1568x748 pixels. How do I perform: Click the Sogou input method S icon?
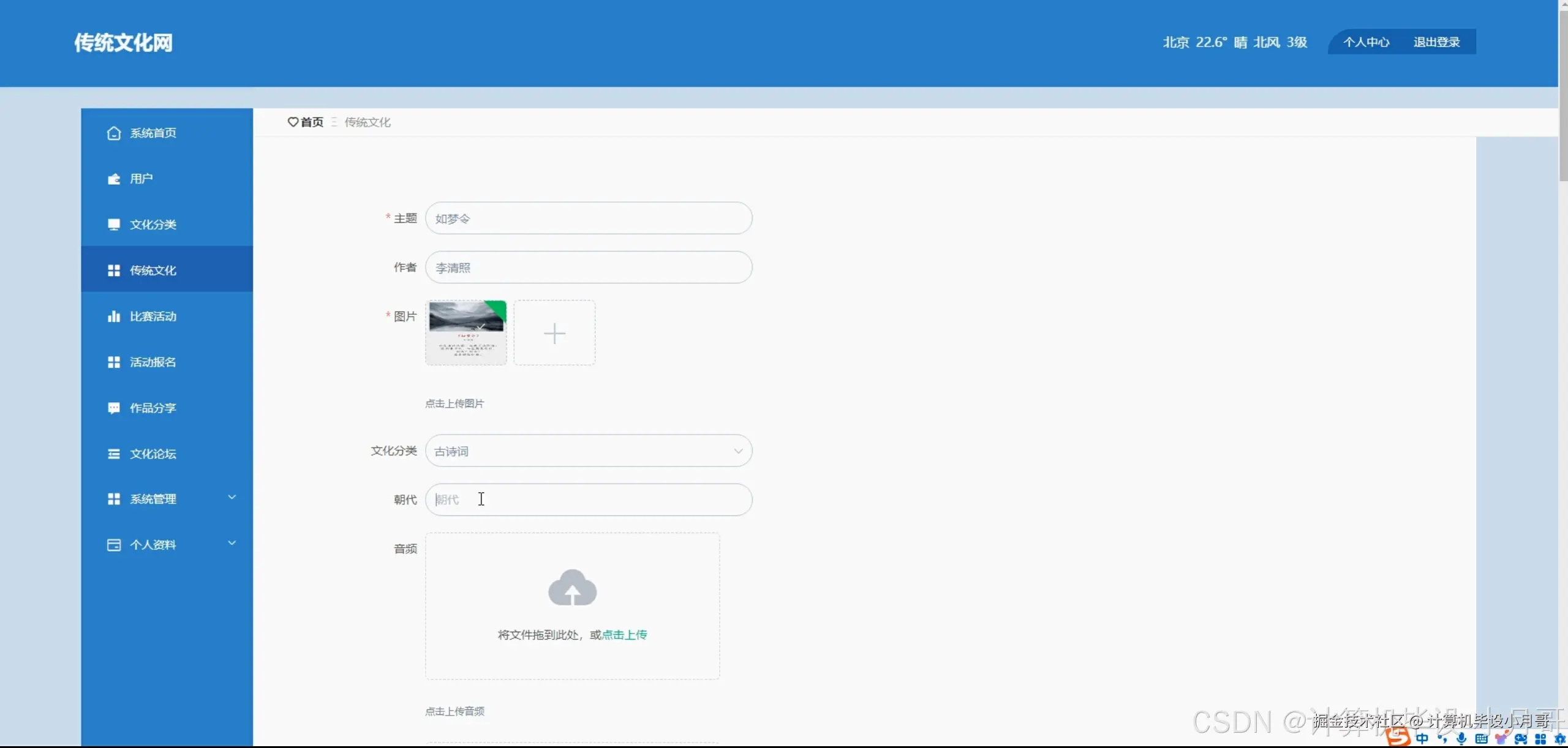click(1398, 737)
